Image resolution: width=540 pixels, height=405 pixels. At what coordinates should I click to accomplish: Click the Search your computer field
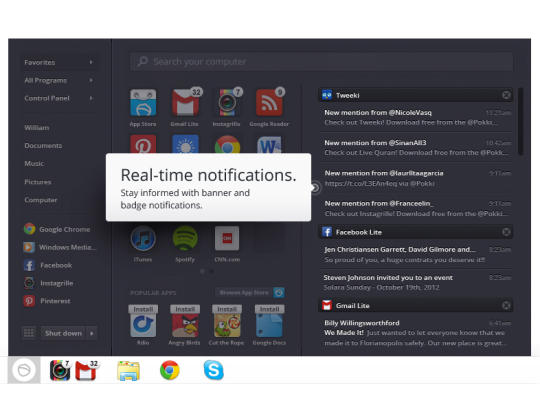coord(322,62)
